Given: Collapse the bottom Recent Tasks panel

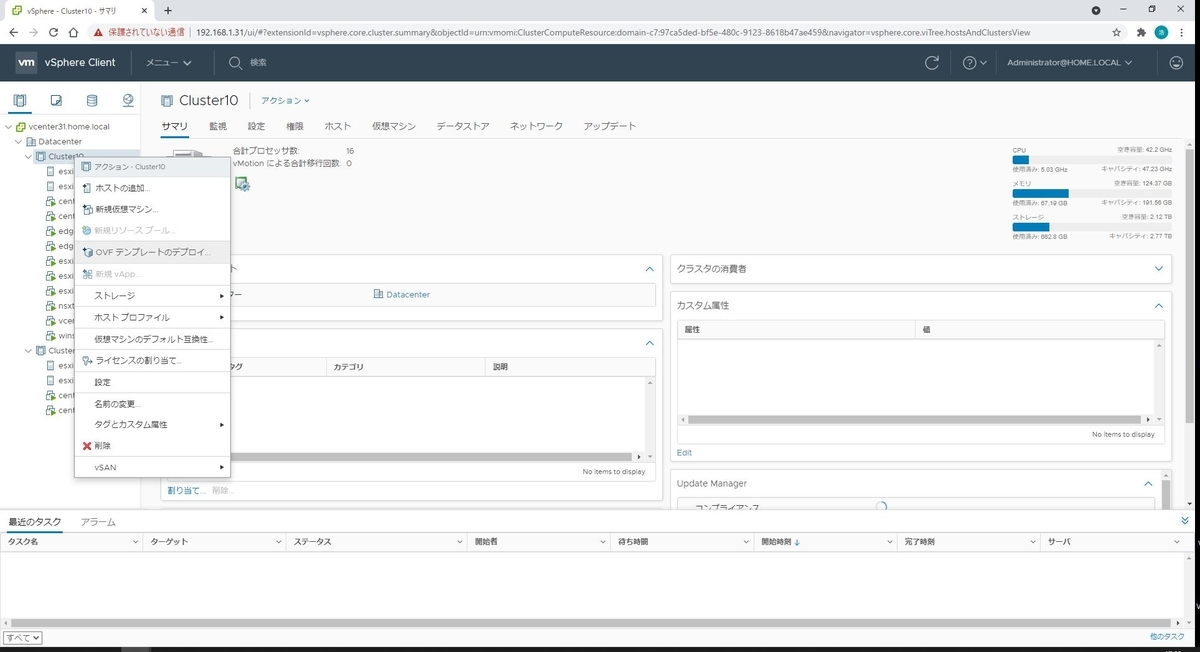Looking at the screenshot, I should coord(1185,521).
